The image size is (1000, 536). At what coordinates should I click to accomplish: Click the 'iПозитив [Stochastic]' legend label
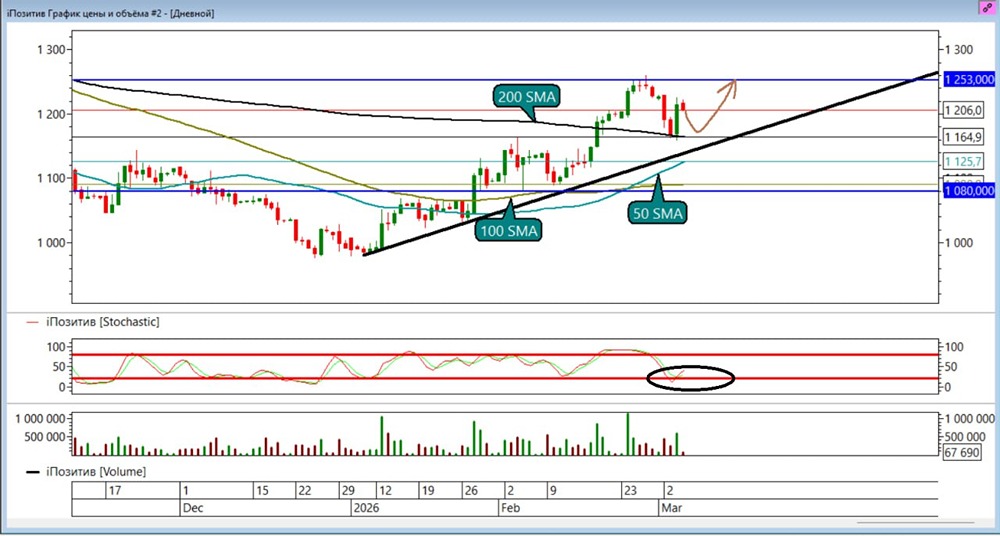(103, 322)
